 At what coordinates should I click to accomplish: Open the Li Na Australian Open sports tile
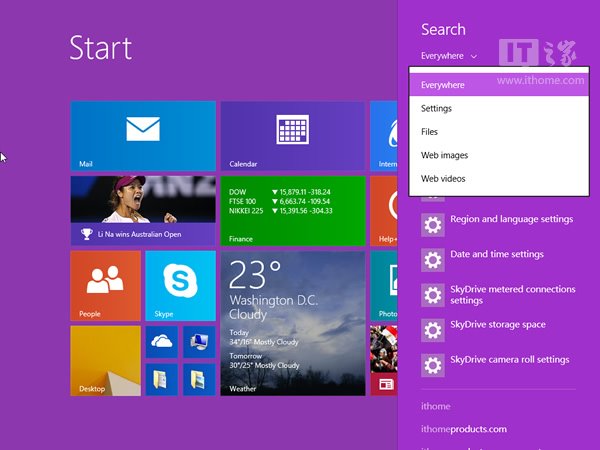(143, 210)
